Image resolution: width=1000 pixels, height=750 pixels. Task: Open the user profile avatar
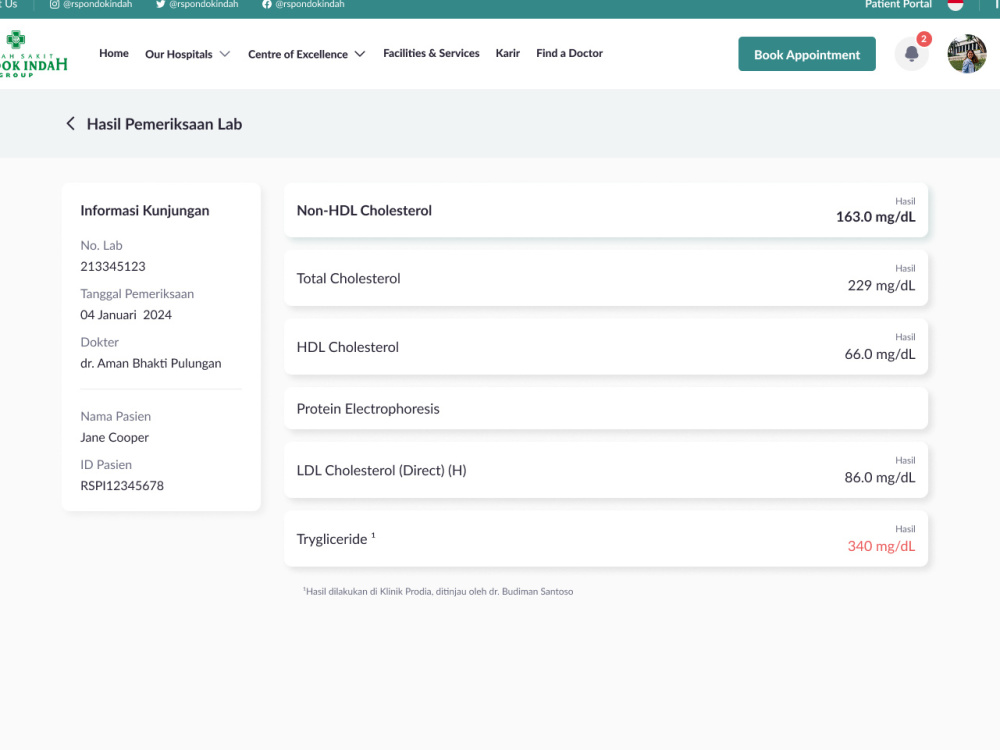click(967, 54)
